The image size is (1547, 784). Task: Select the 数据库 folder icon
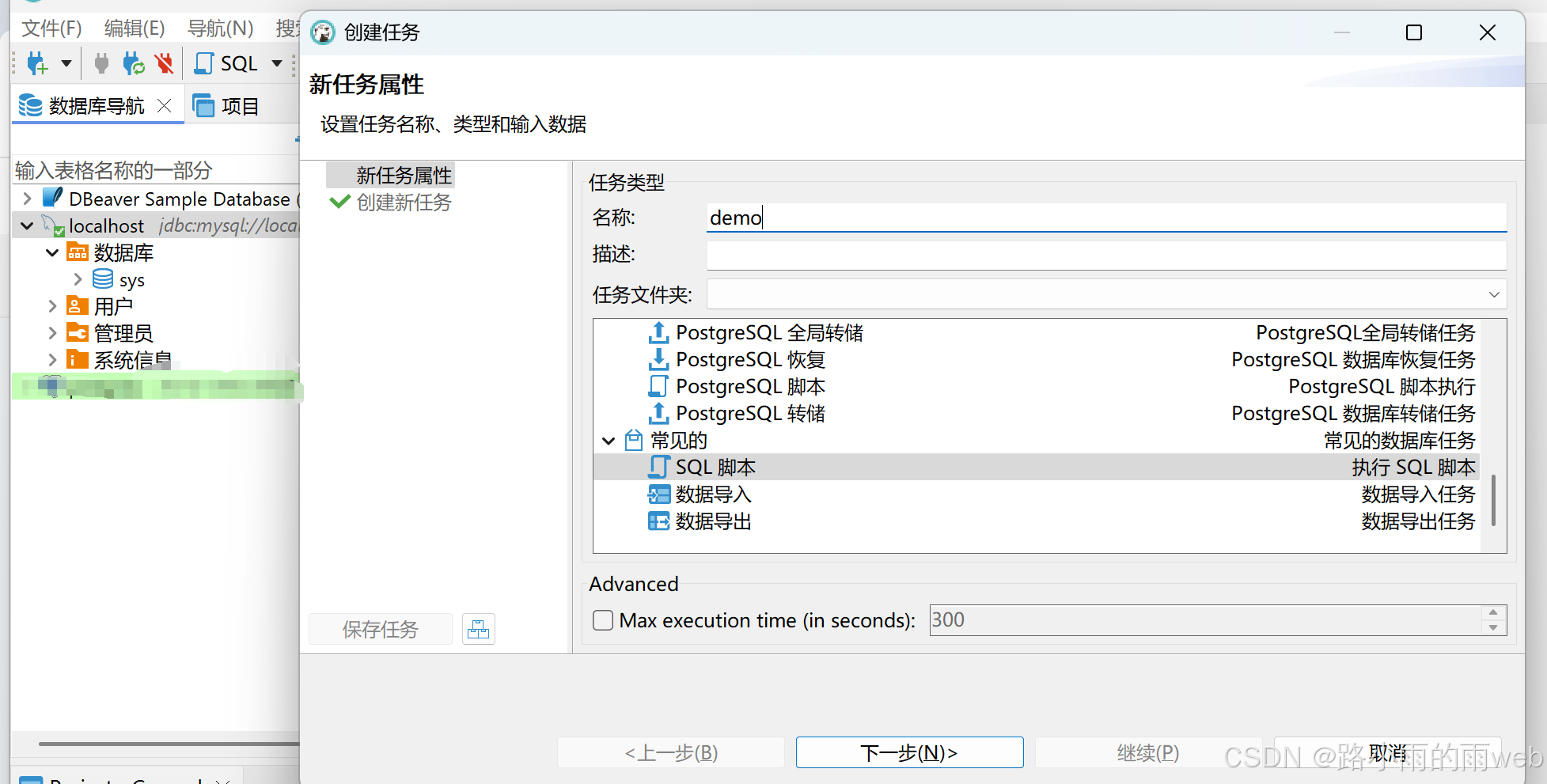tap(78, 252)
